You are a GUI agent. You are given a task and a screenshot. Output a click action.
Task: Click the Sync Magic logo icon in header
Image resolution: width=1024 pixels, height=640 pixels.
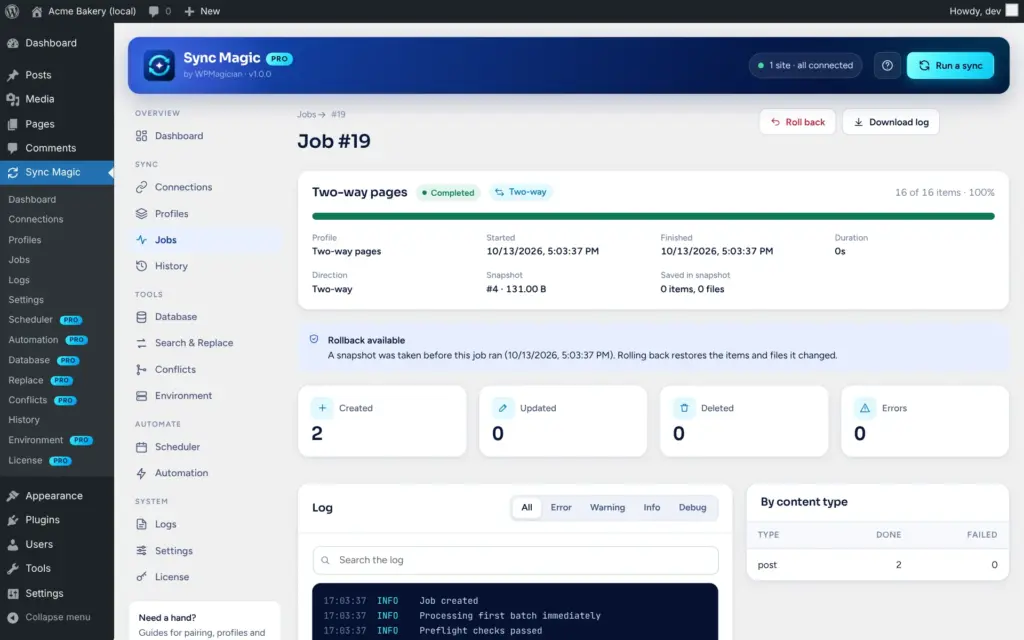click(x=159, y=65)
